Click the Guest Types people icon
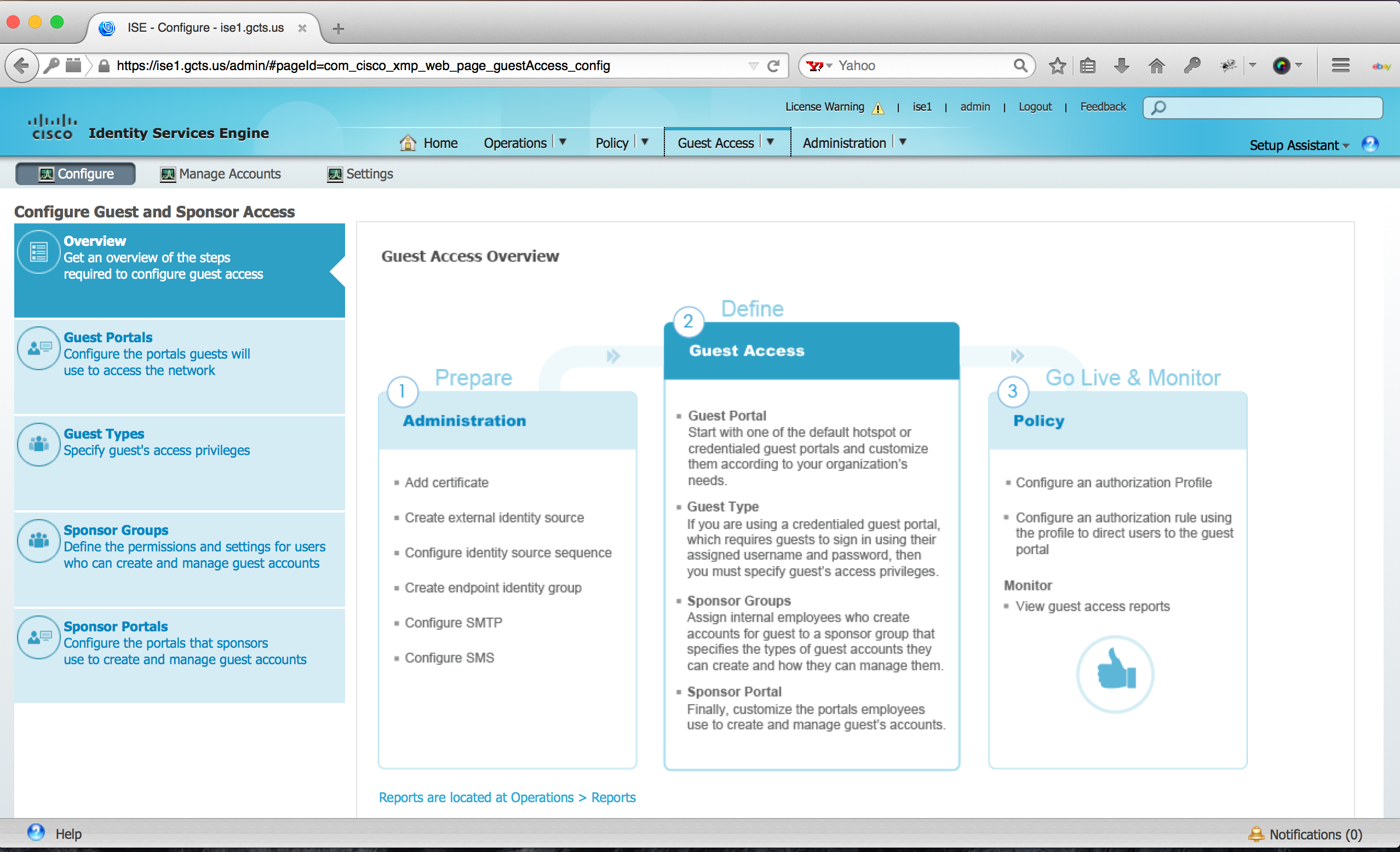 (39, 444)
